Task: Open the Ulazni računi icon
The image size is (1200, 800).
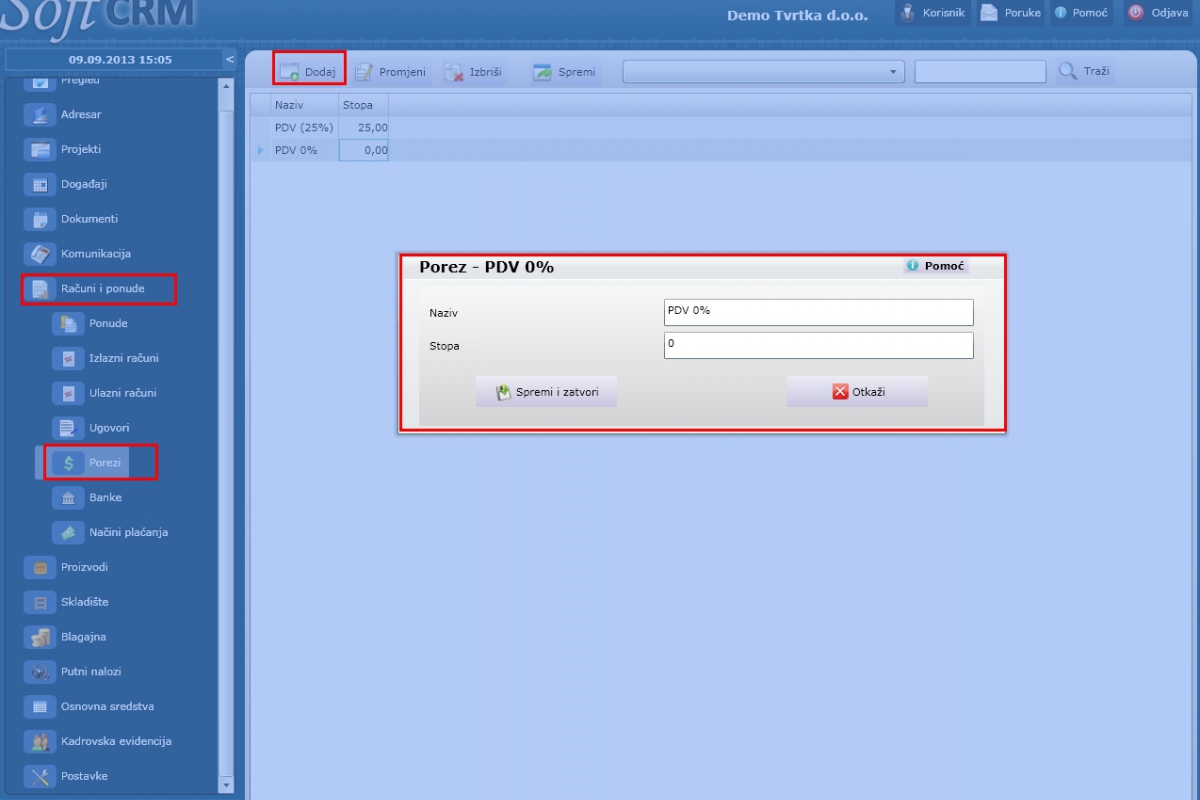Action: pos(68,393)
